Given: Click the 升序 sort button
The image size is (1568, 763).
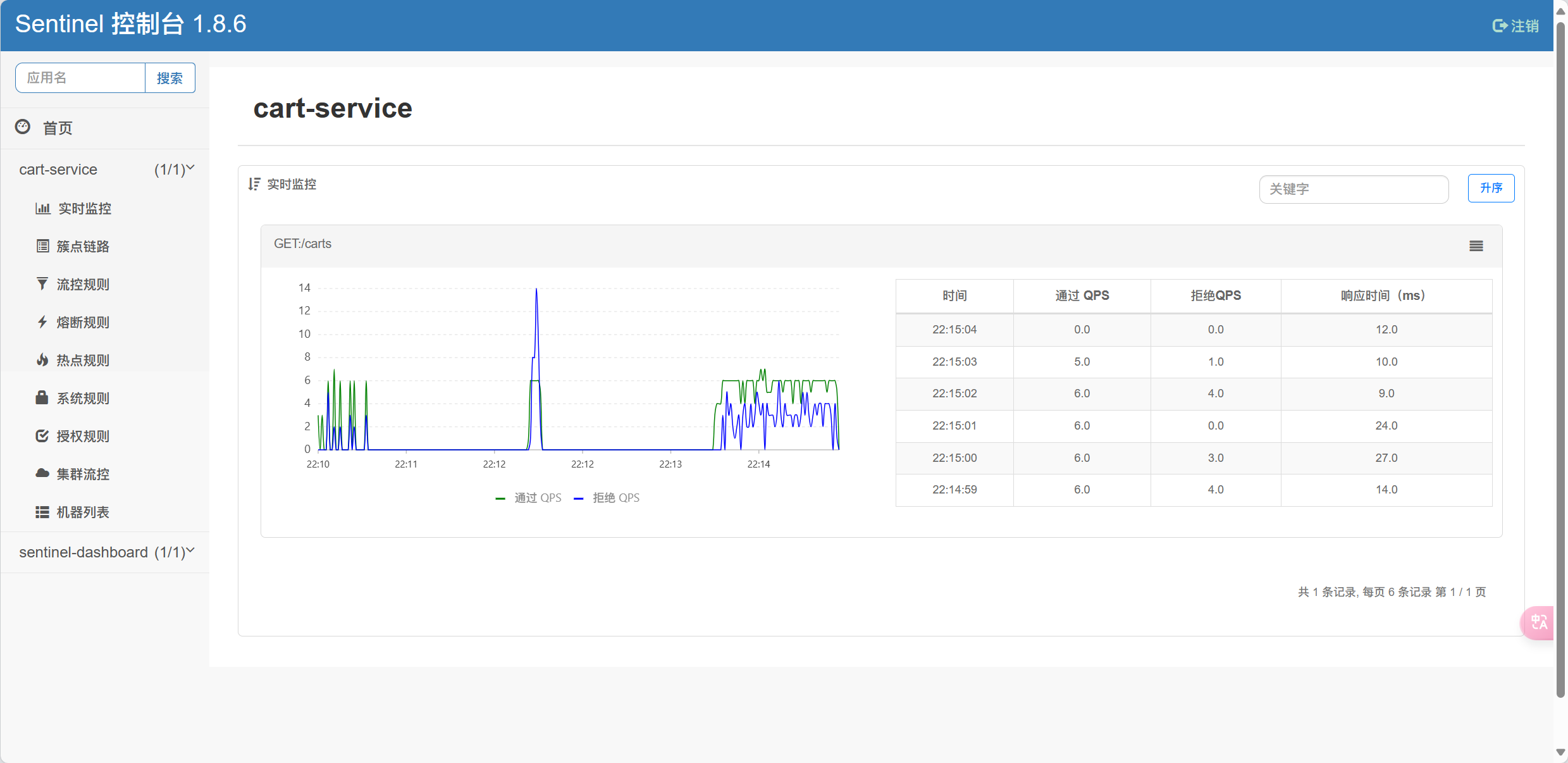Looking at the screenshot, I should coord(1490,189).
